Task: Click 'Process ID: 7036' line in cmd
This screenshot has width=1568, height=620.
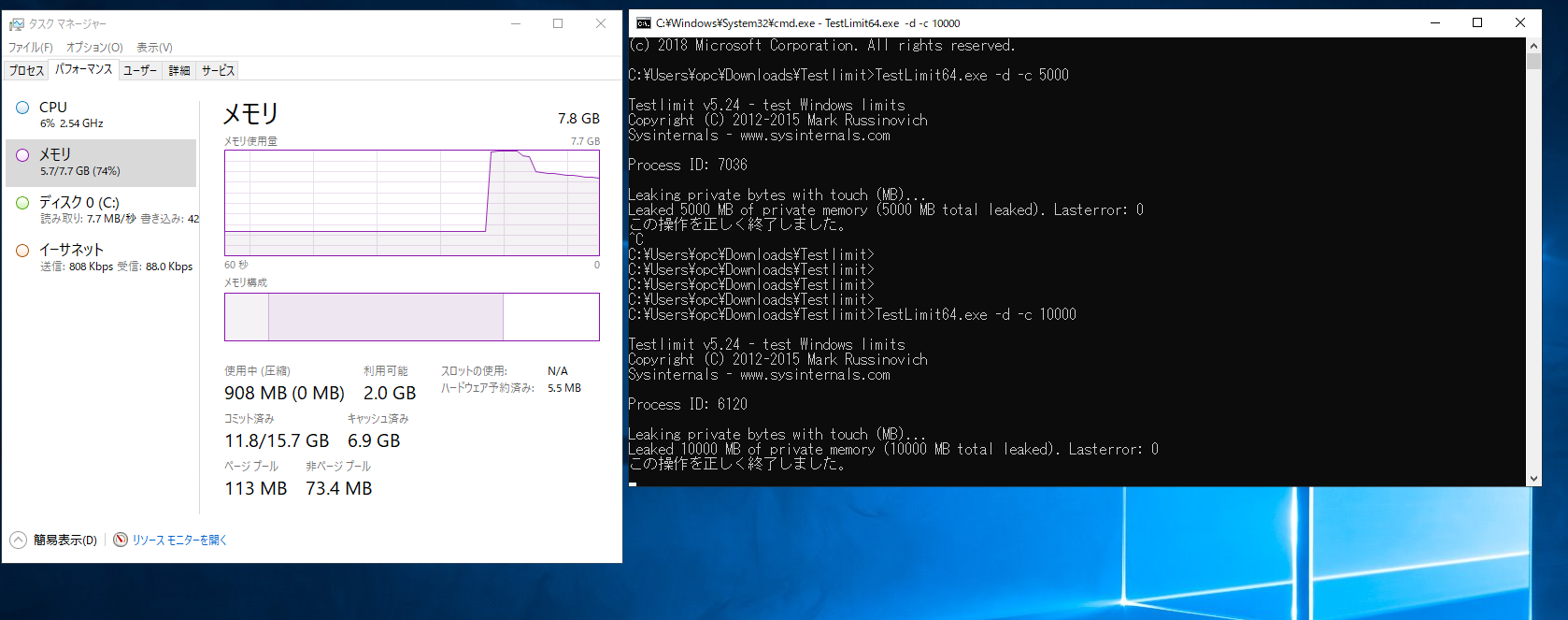Action: click(688, 165)
